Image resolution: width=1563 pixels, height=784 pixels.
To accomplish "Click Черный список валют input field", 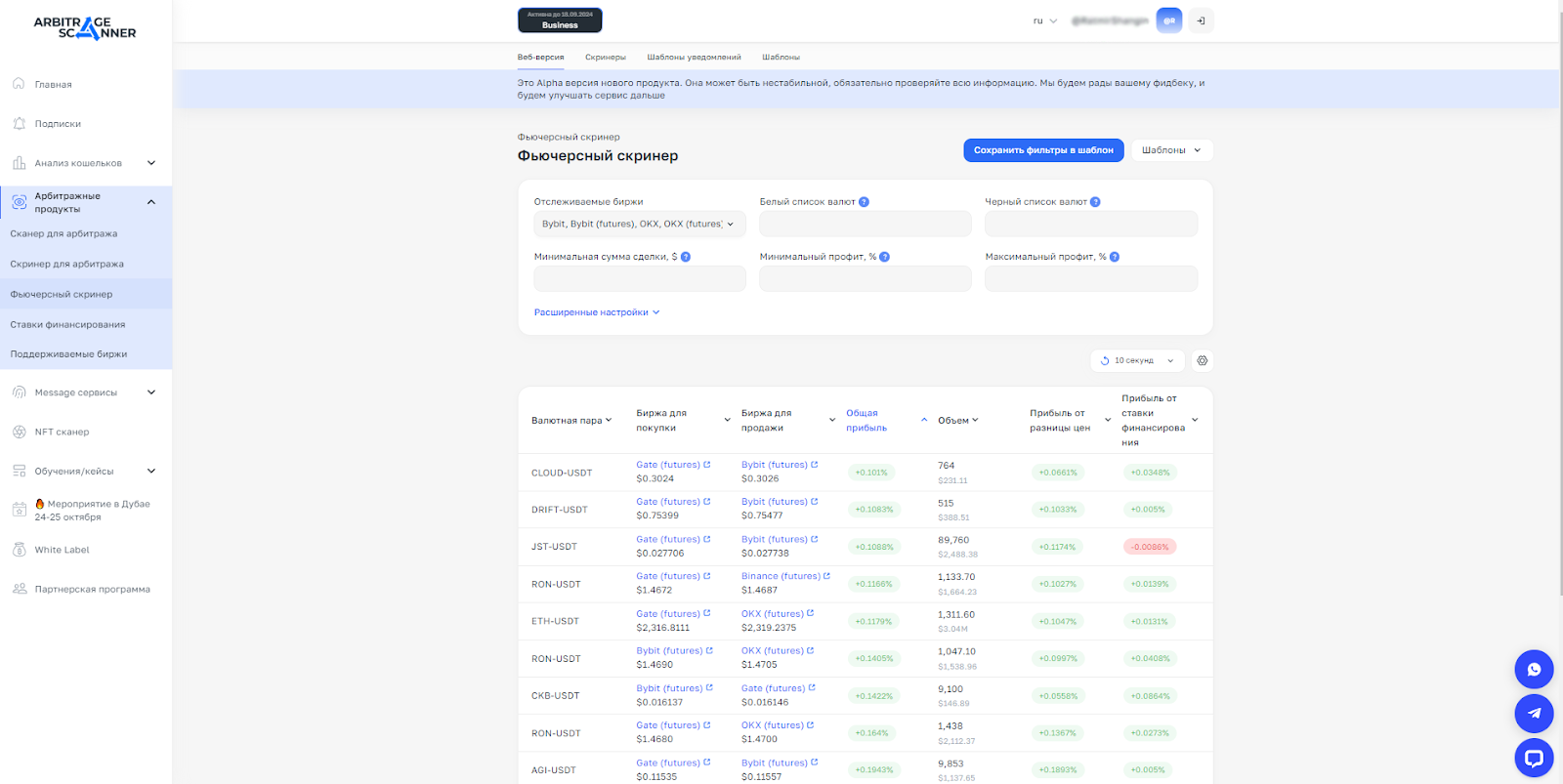I will 1091,224.
